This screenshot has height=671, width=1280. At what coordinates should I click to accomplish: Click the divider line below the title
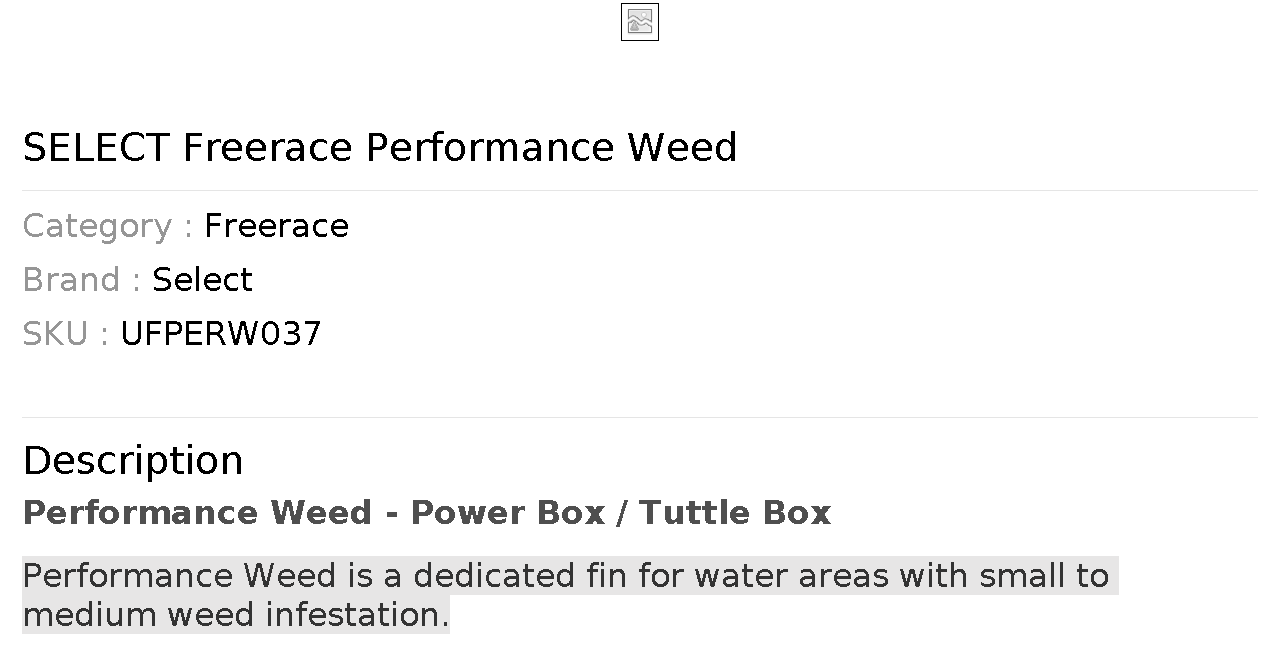pyautogui.click(x=640, y=190)
